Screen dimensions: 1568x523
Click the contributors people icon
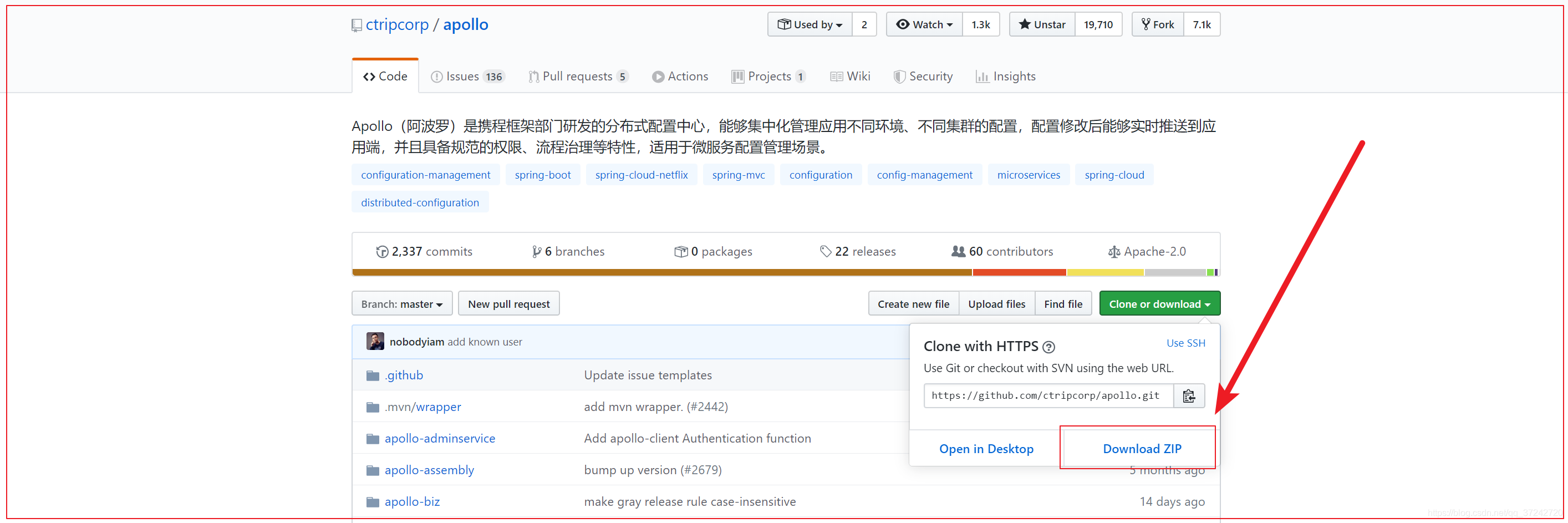(958, 251)
